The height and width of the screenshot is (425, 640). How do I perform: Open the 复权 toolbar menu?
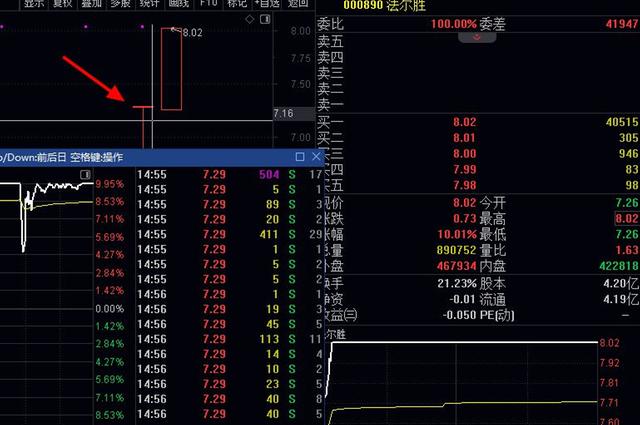pos(62,3)
